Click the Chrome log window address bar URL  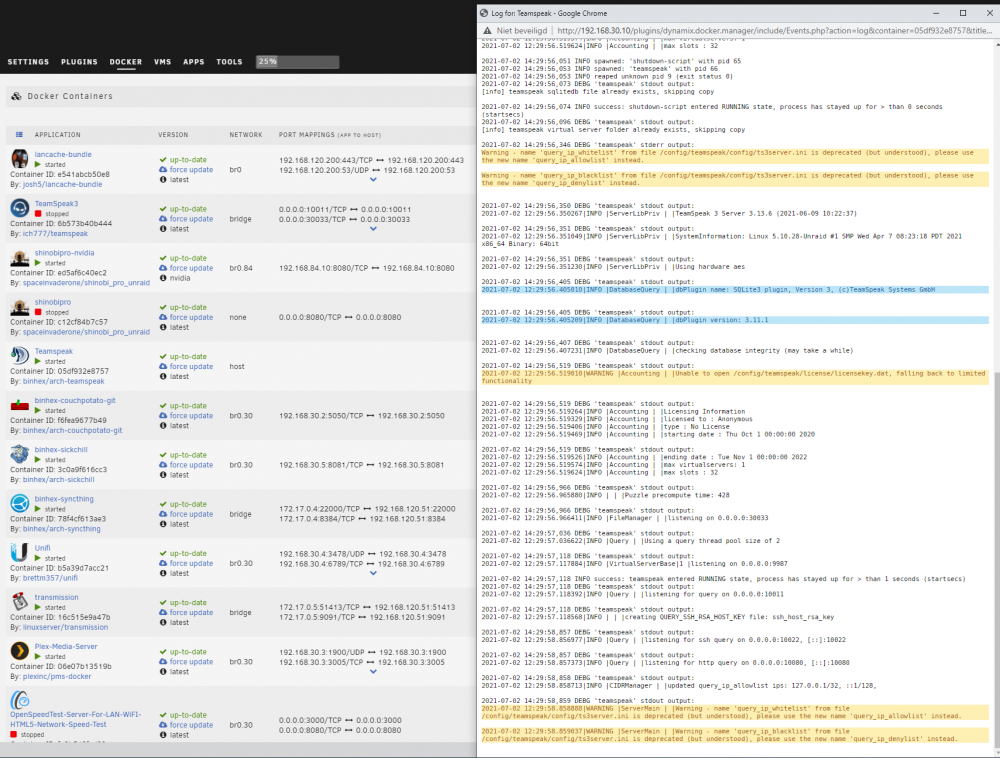[774, 31]
